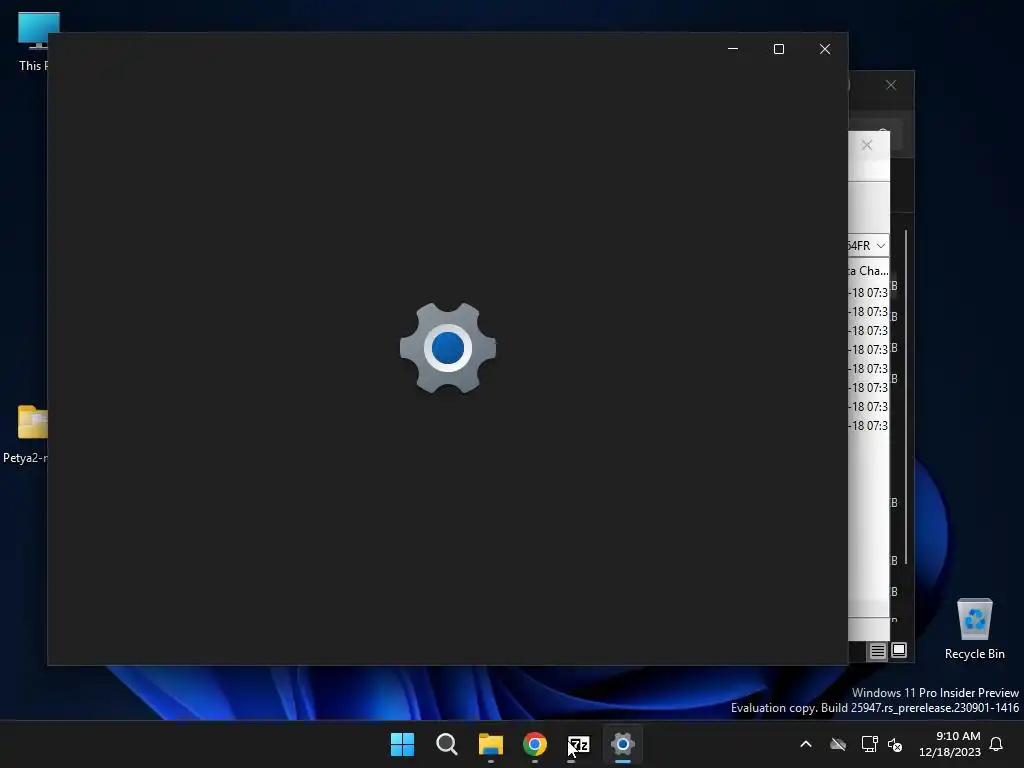Maximize the Settings window
The width and height of the screenshot is (1024, 768).
point(778,49)
